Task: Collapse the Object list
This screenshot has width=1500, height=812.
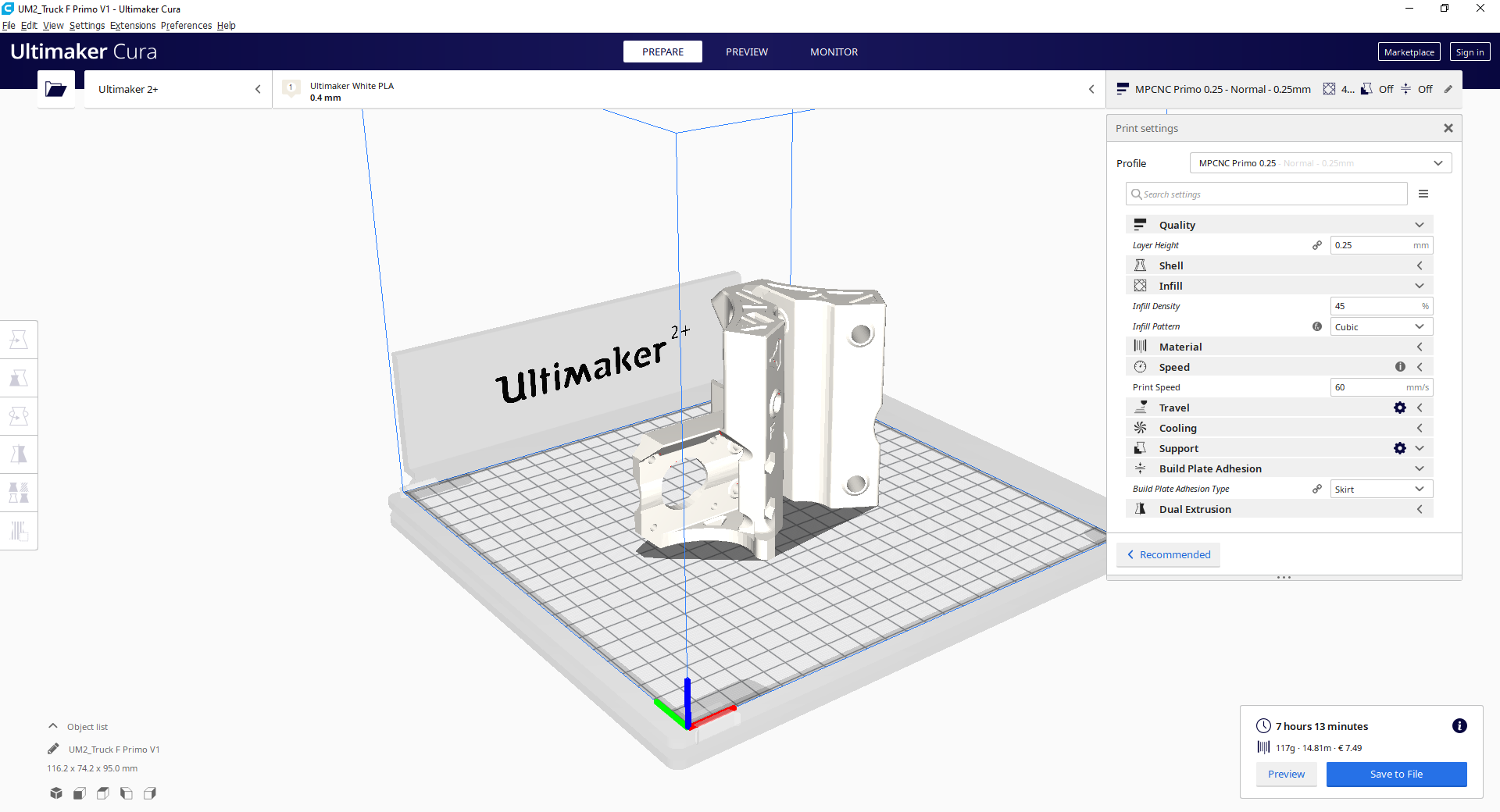Action: coord(53,726)
